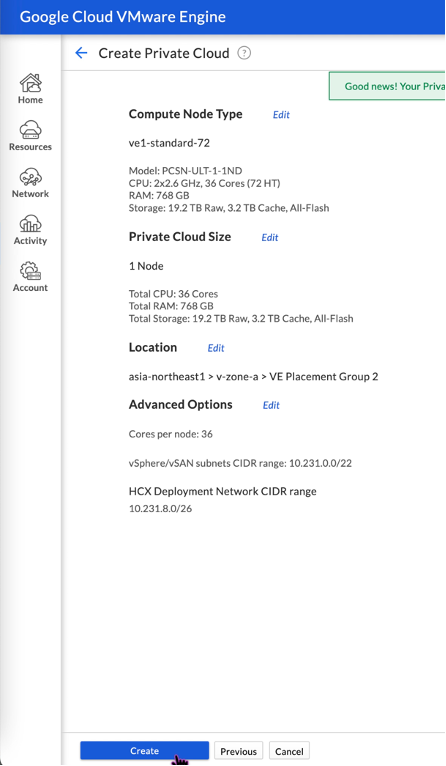Image resolution: width=446 pixels, height=766 pixels.
Task: Select the Create Private Cloud page title
Action: click(x=164, y=53)
